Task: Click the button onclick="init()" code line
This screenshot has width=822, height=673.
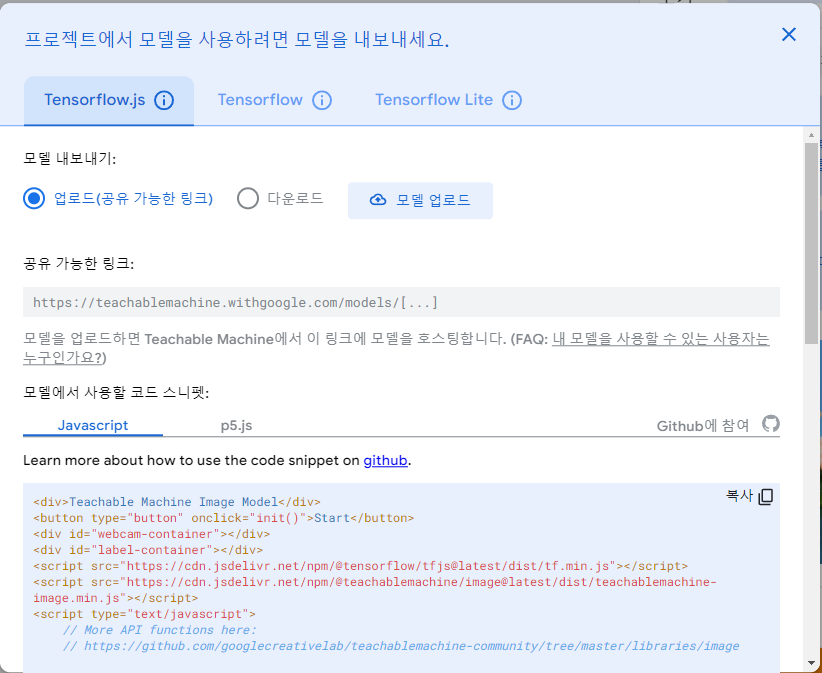Action: pyautogui.click(x=224, y=518)
